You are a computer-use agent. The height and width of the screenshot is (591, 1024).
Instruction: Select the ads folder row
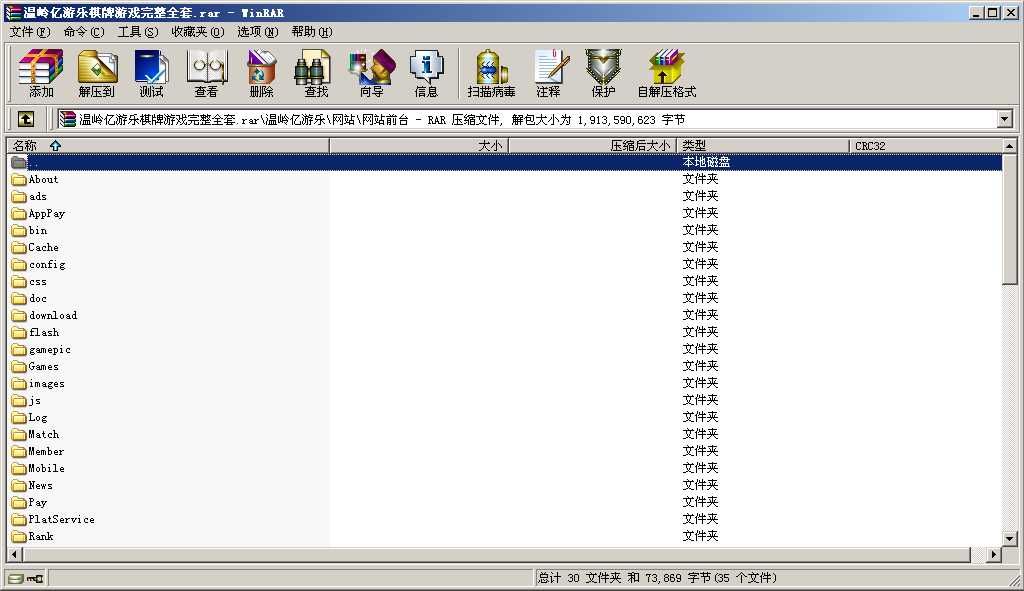505,197
